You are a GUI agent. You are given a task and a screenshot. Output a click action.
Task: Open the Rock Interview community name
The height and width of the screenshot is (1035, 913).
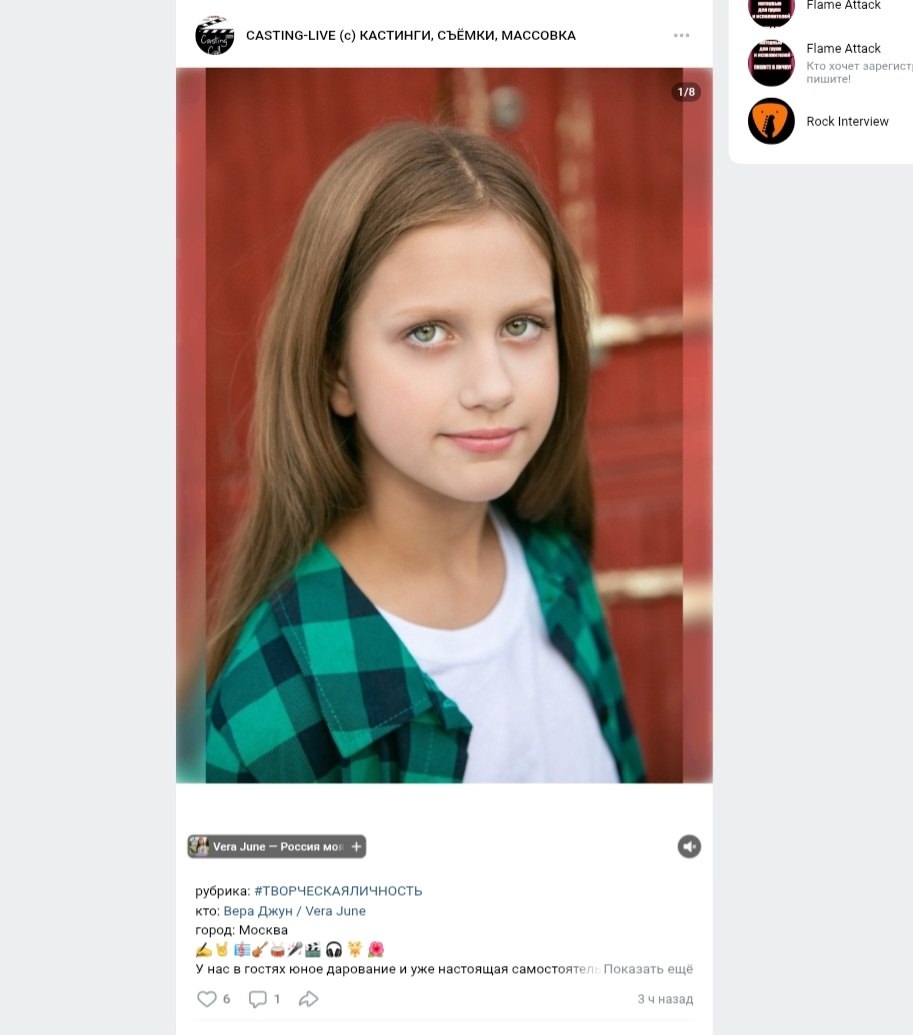click(847, 121)
